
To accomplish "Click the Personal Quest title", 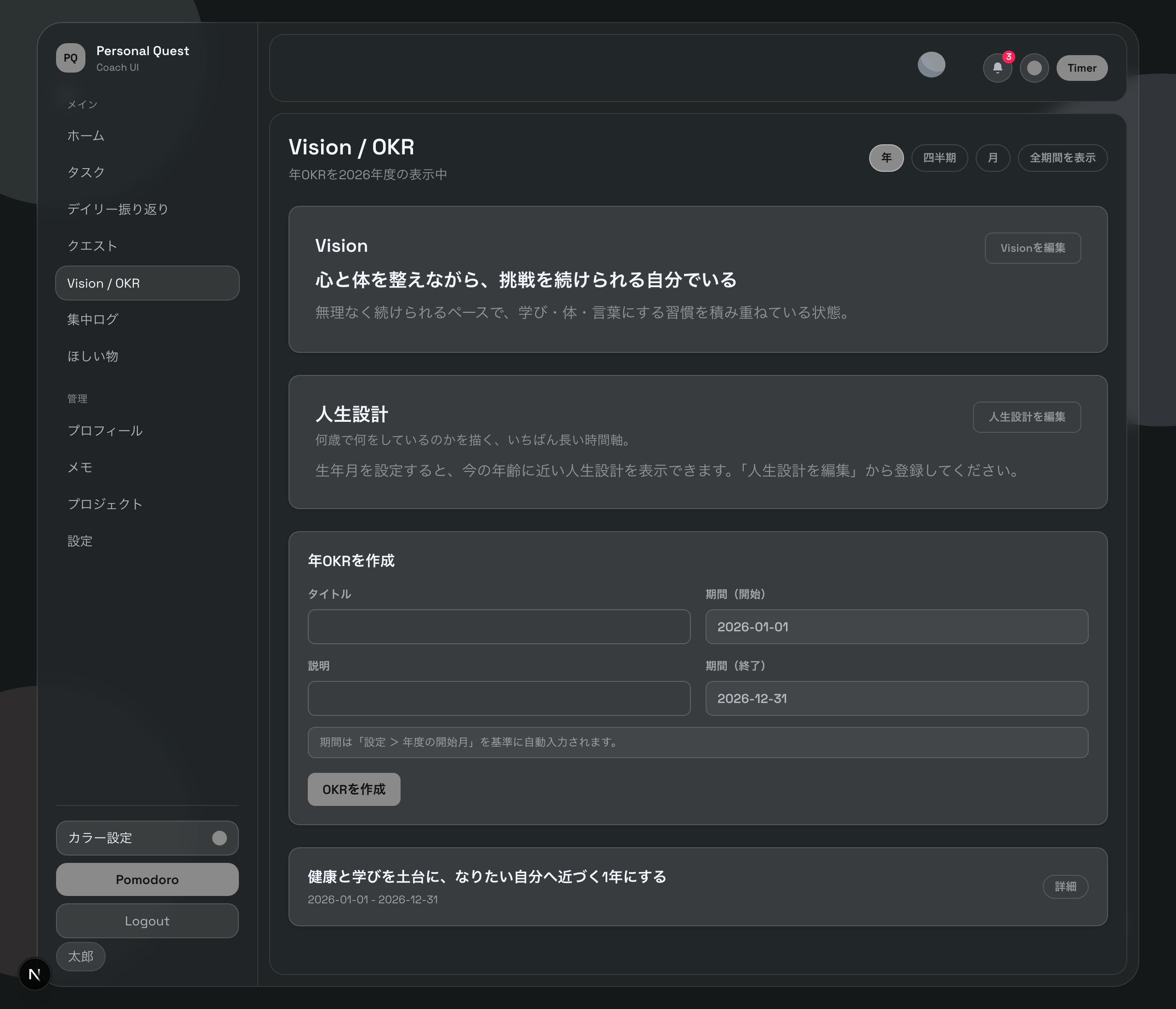I will point(142,51).
